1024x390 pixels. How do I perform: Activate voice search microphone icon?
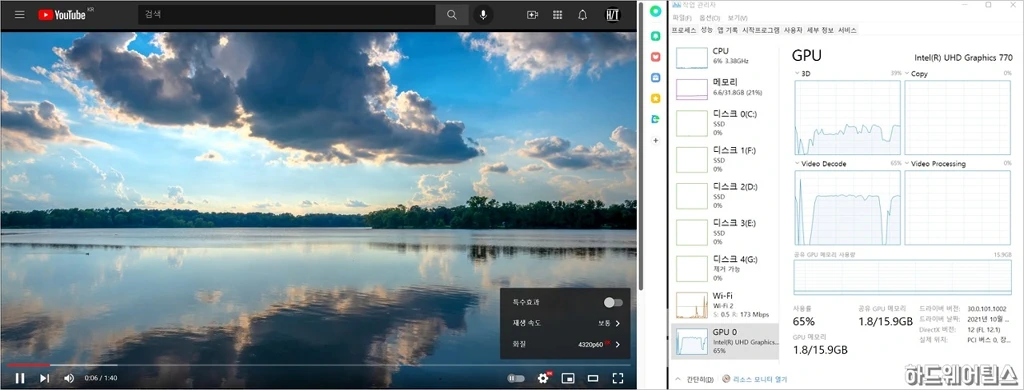[483, 14]
